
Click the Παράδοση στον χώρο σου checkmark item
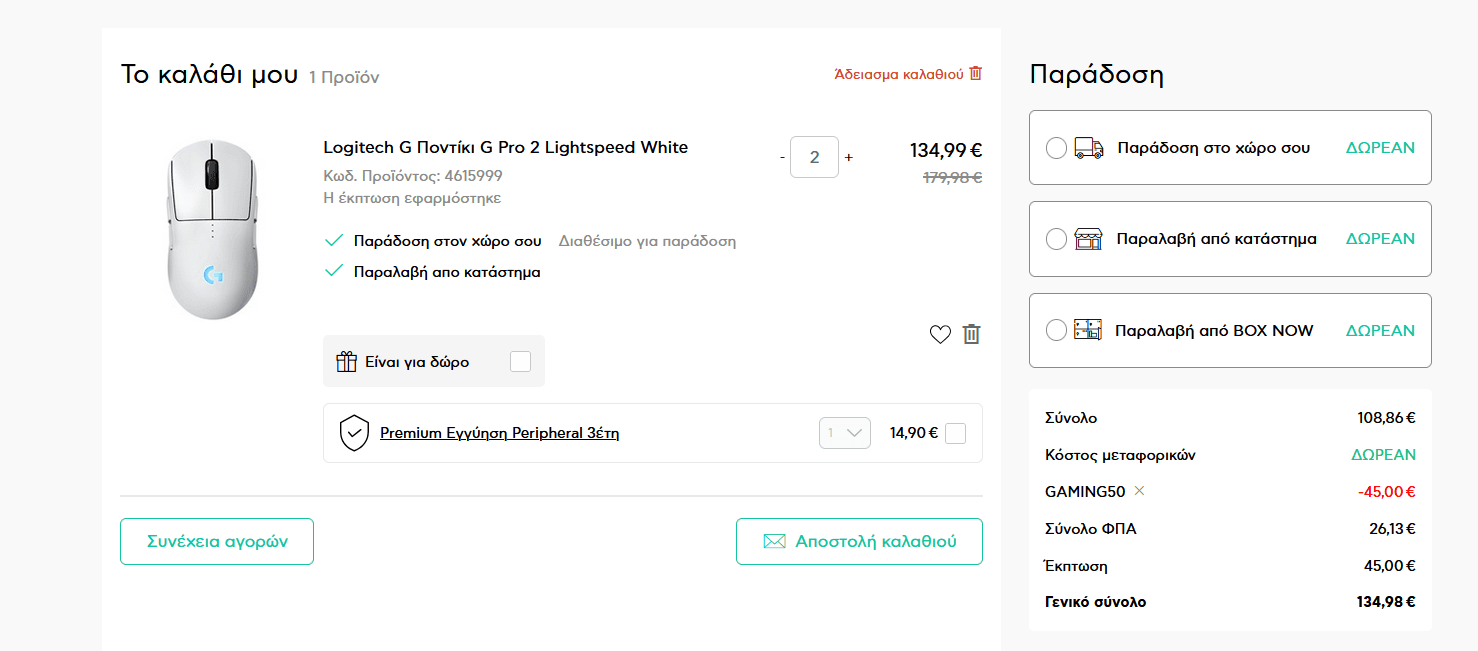pos(434,241)
